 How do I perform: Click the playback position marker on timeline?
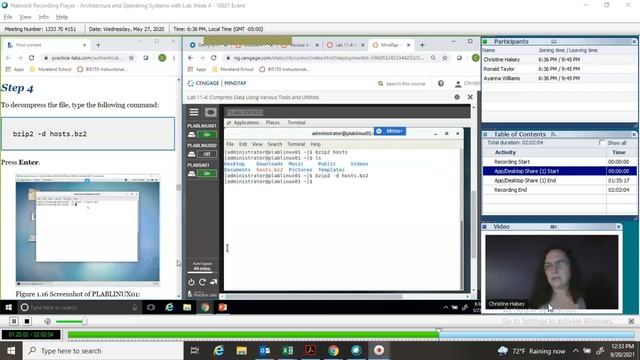pyautogui.click(x=439, y=331)
